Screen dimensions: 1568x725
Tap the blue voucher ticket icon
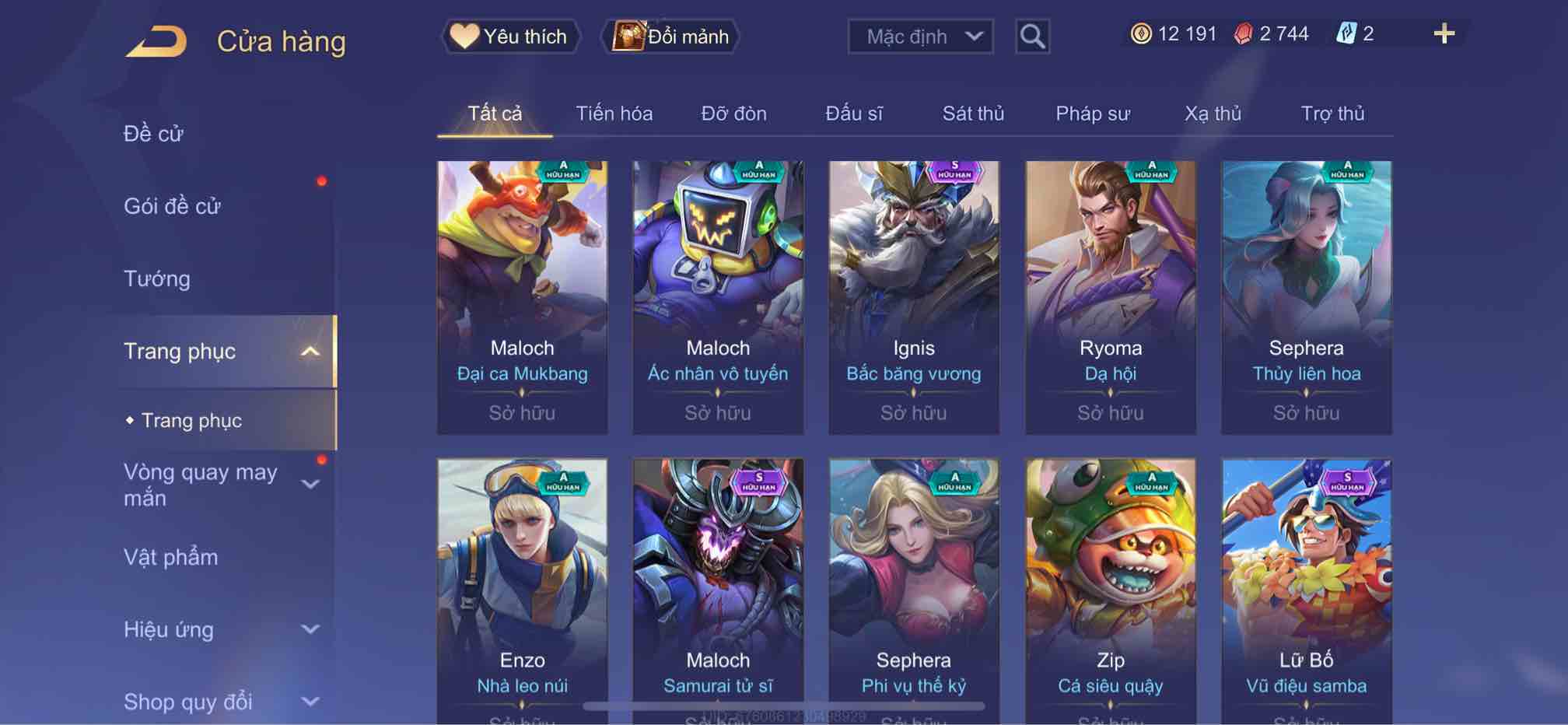tap(1346, 33)
